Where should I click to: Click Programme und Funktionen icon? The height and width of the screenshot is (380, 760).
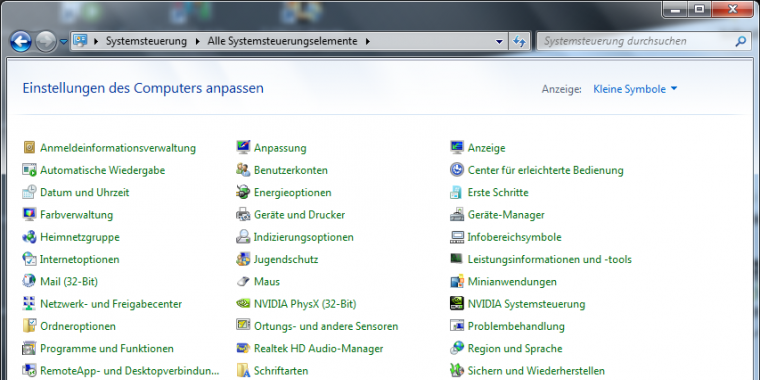[30, 348]
